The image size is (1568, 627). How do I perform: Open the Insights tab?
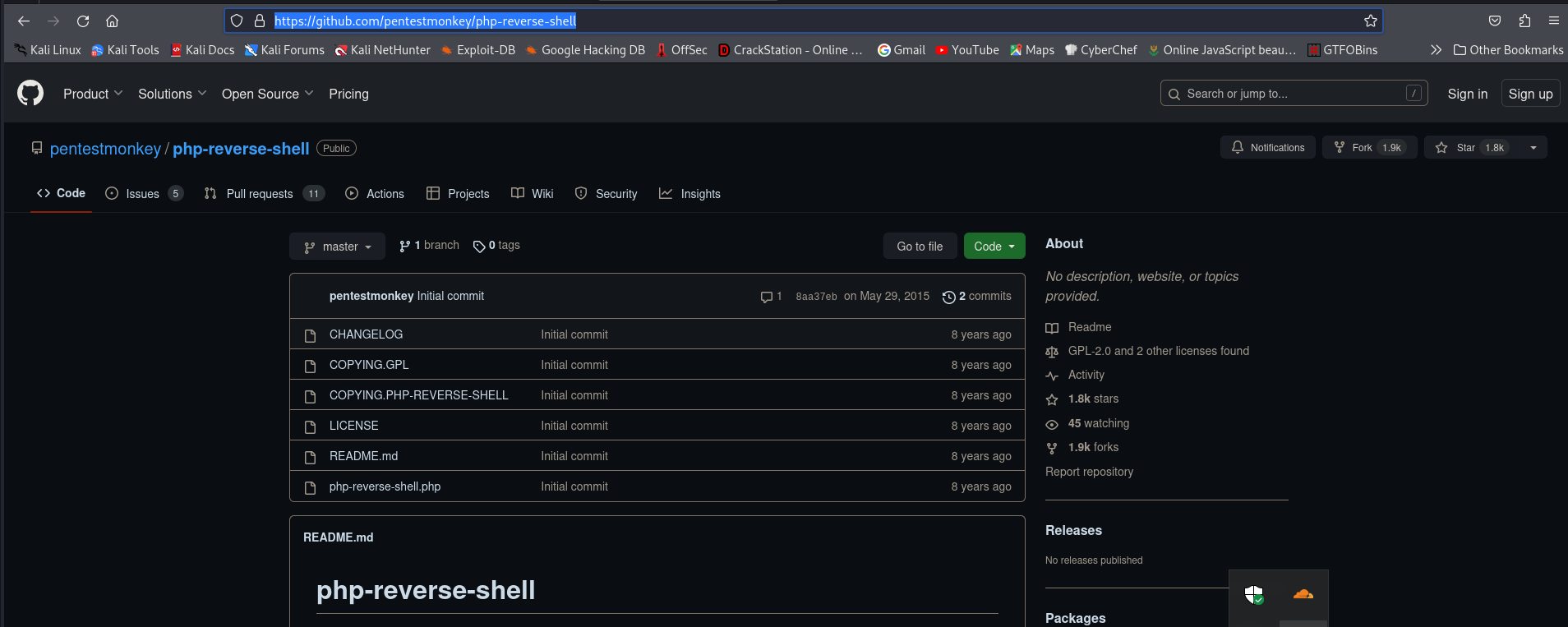click(689, 194)
